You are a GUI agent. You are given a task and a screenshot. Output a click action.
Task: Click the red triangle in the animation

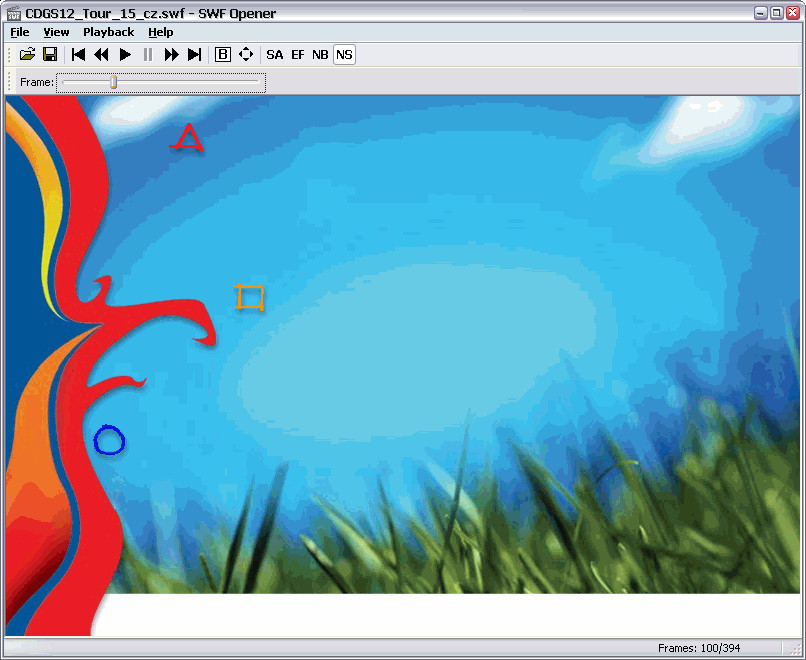[187, 137]
